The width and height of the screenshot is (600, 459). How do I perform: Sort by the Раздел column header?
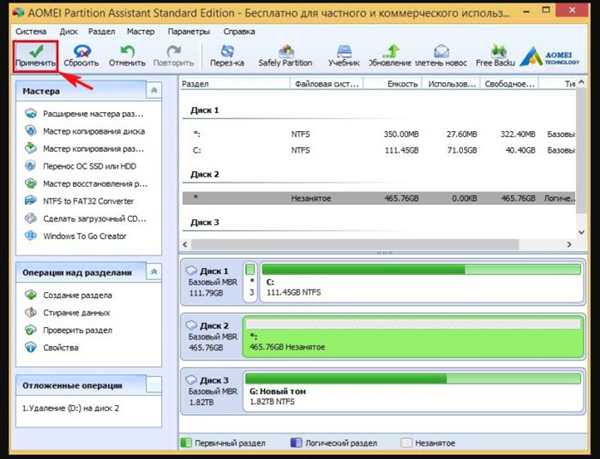(x=234, y=84)
